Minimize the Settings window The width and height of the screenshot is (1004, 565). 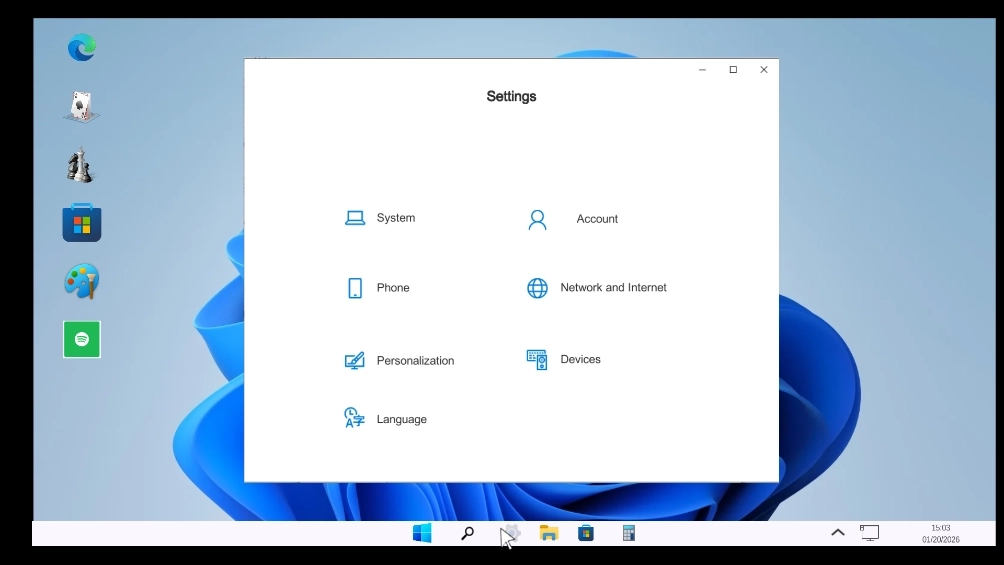(x=702, y=70)
